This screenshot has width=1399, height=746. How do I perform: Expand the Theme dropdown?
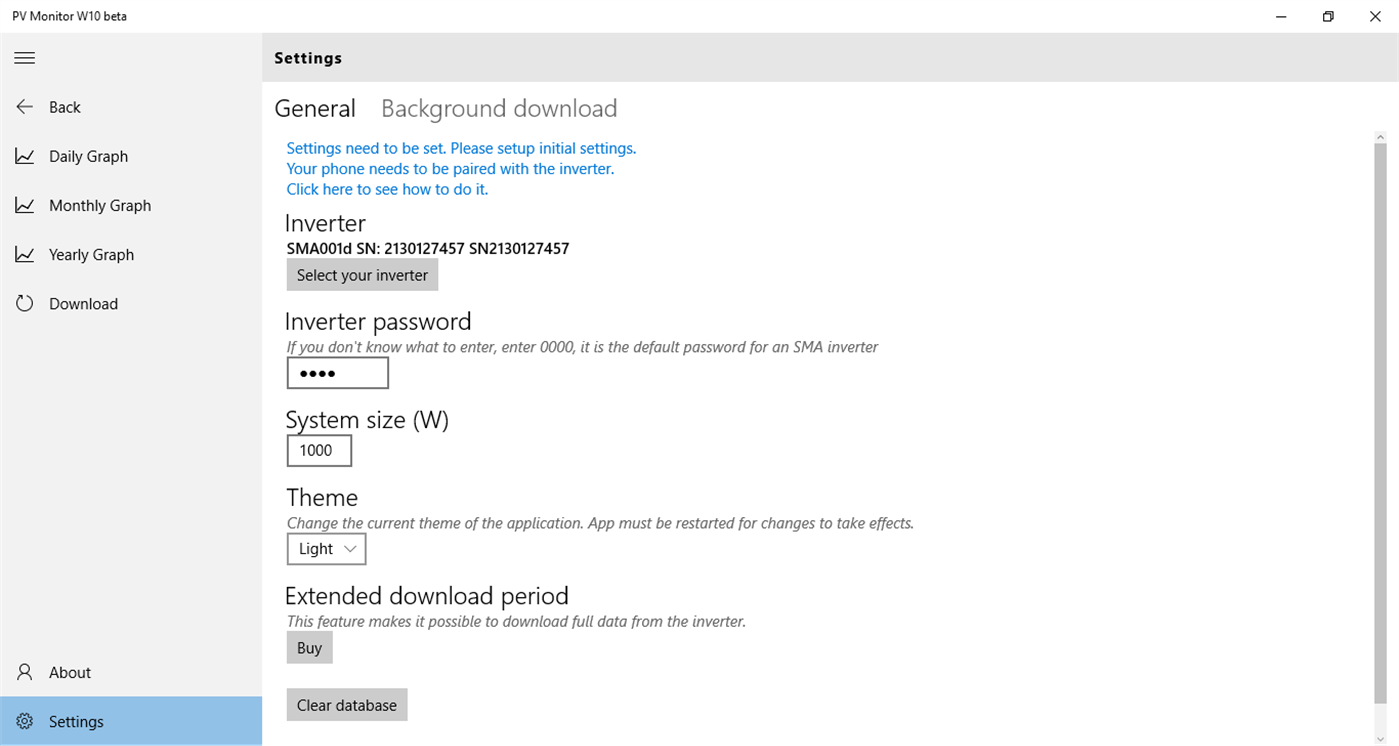326,549
